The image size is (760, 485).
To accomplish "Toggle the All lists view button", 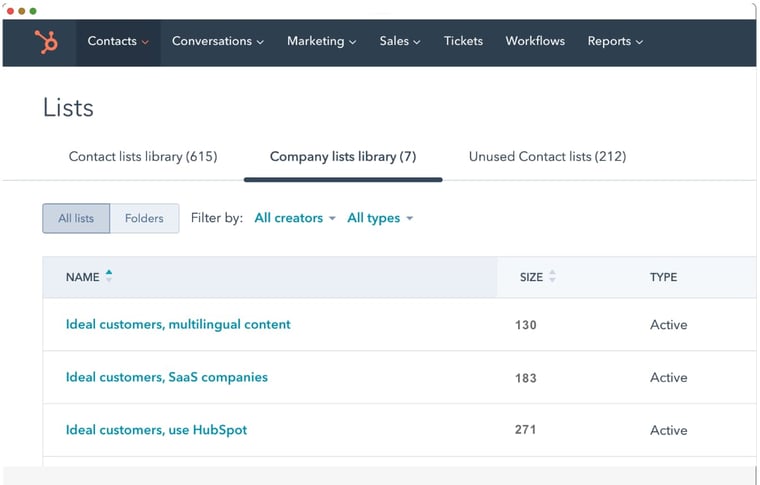I will point(76,219).
